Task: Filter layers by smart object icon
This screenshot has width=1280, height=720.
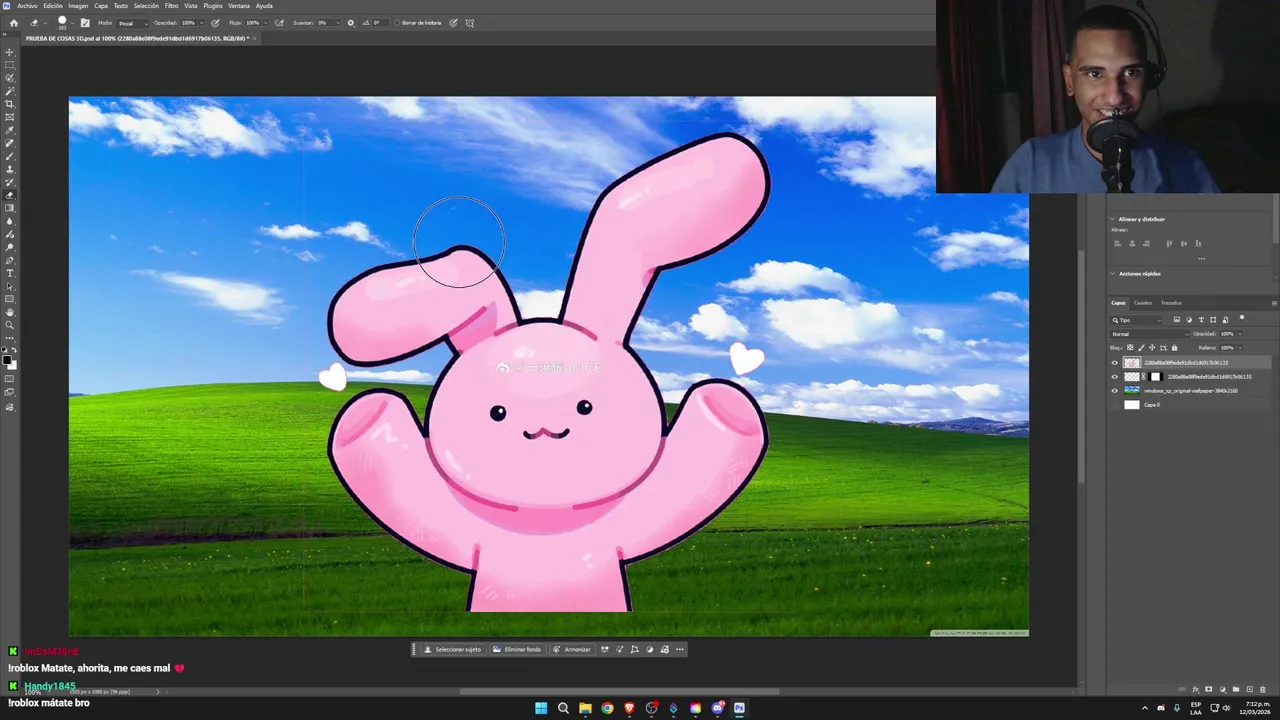Action: pyautogui.click(x=1225, y=320)
